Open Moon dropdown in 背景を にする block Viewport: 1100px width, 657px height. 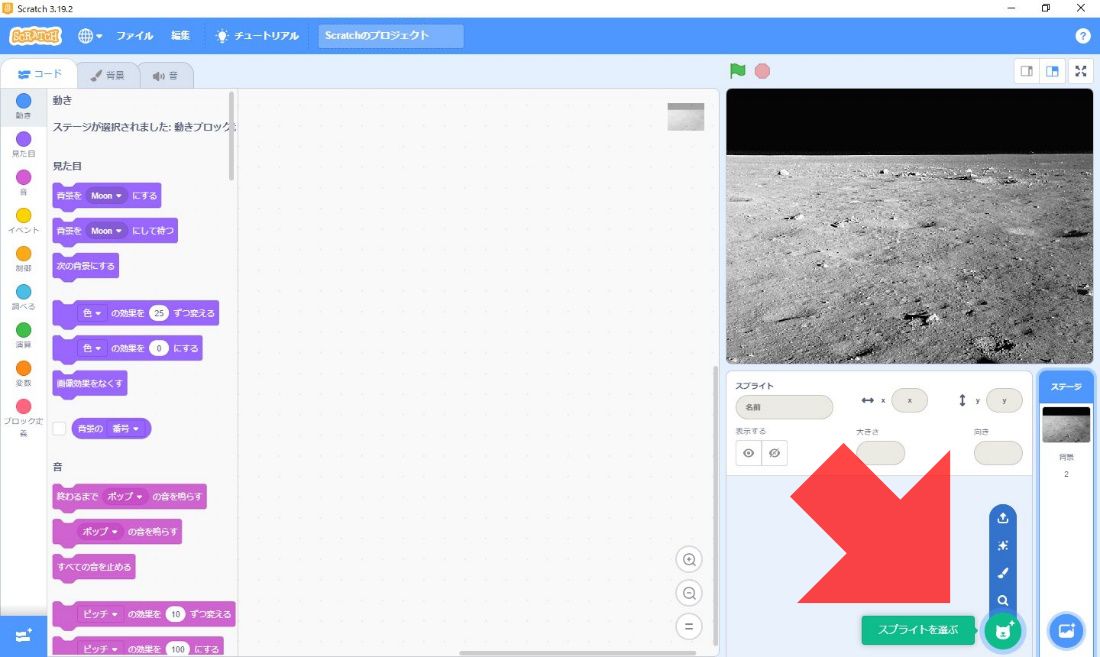coord(106,196)
